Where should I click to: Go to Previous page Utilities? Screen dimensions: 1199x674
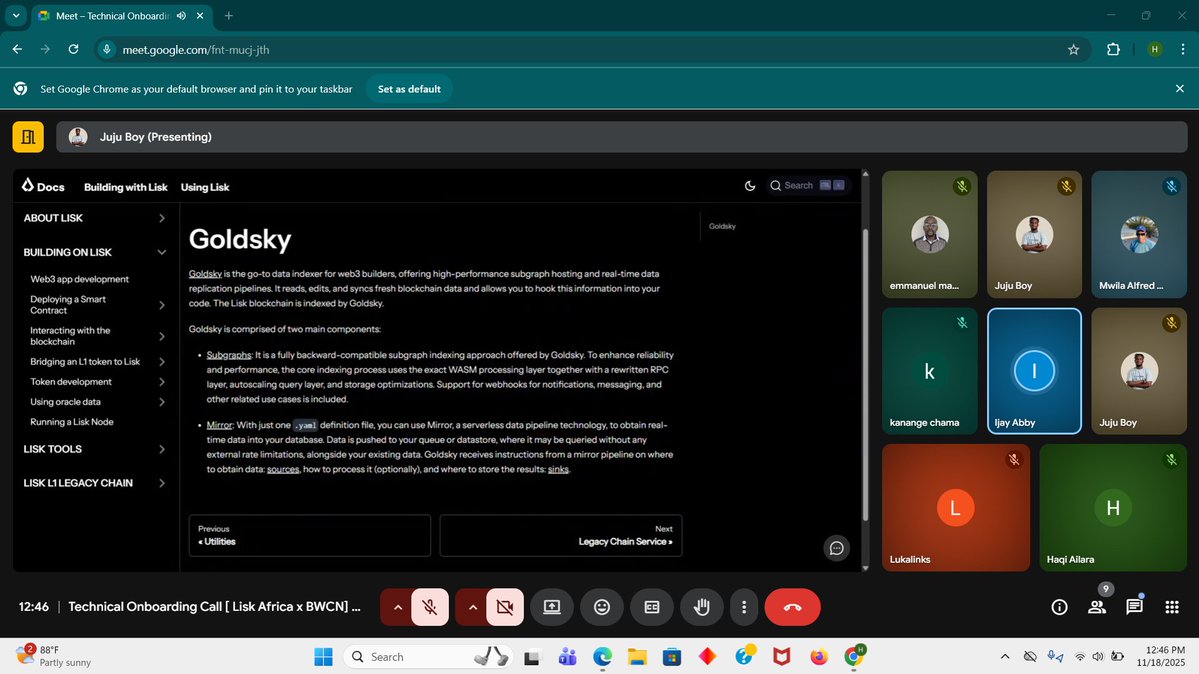coord(310,536)
